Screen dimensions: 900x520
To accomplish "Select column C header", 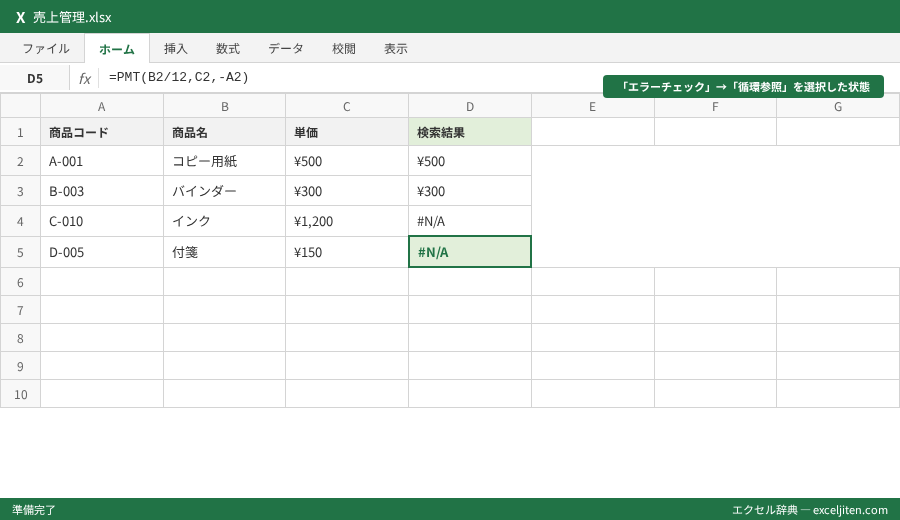I will [x=347, y=106].
